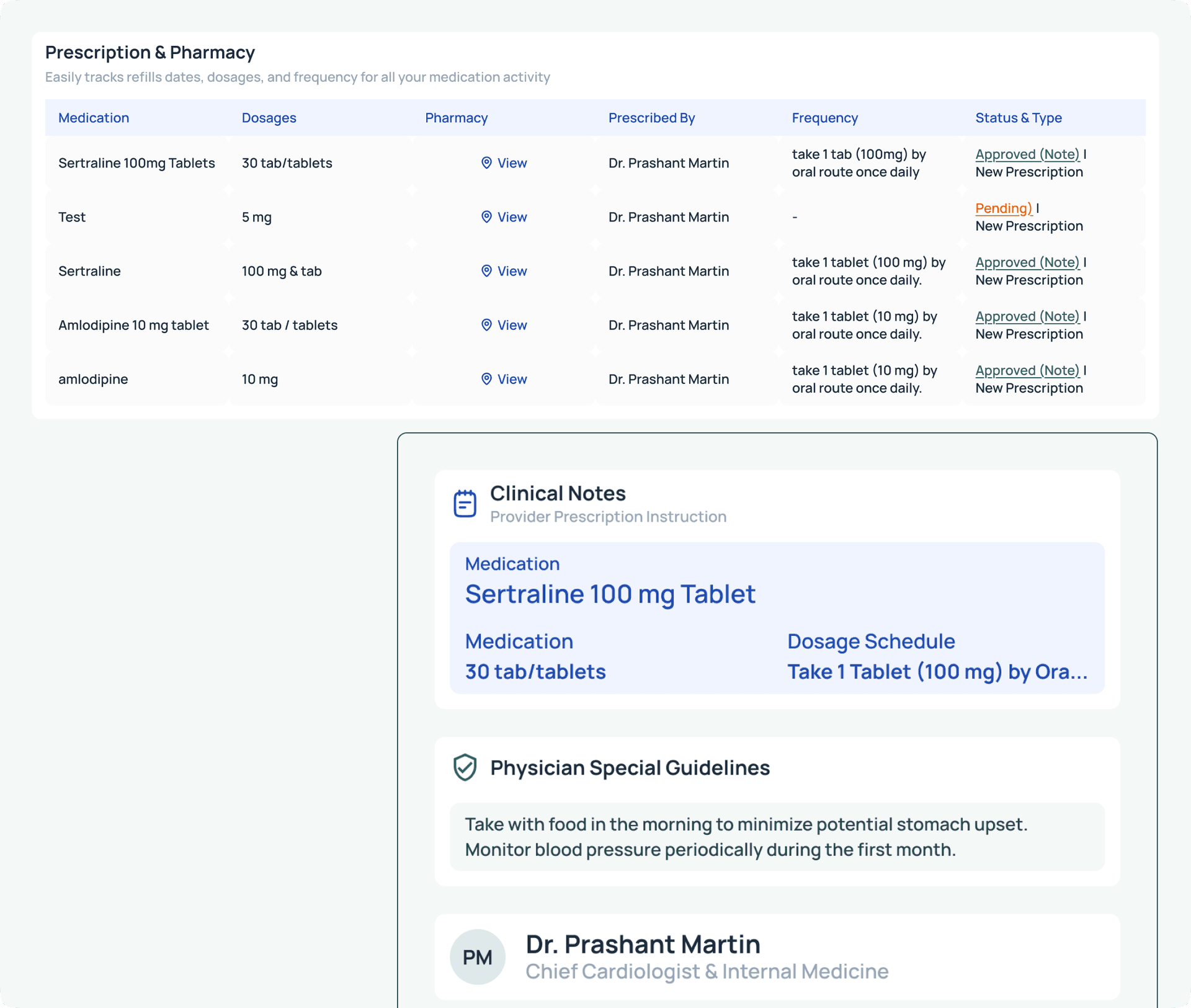Select the Sertraline 100mg Tablets medication cell
The image size is (1191, 1008).
click(136, 163)
